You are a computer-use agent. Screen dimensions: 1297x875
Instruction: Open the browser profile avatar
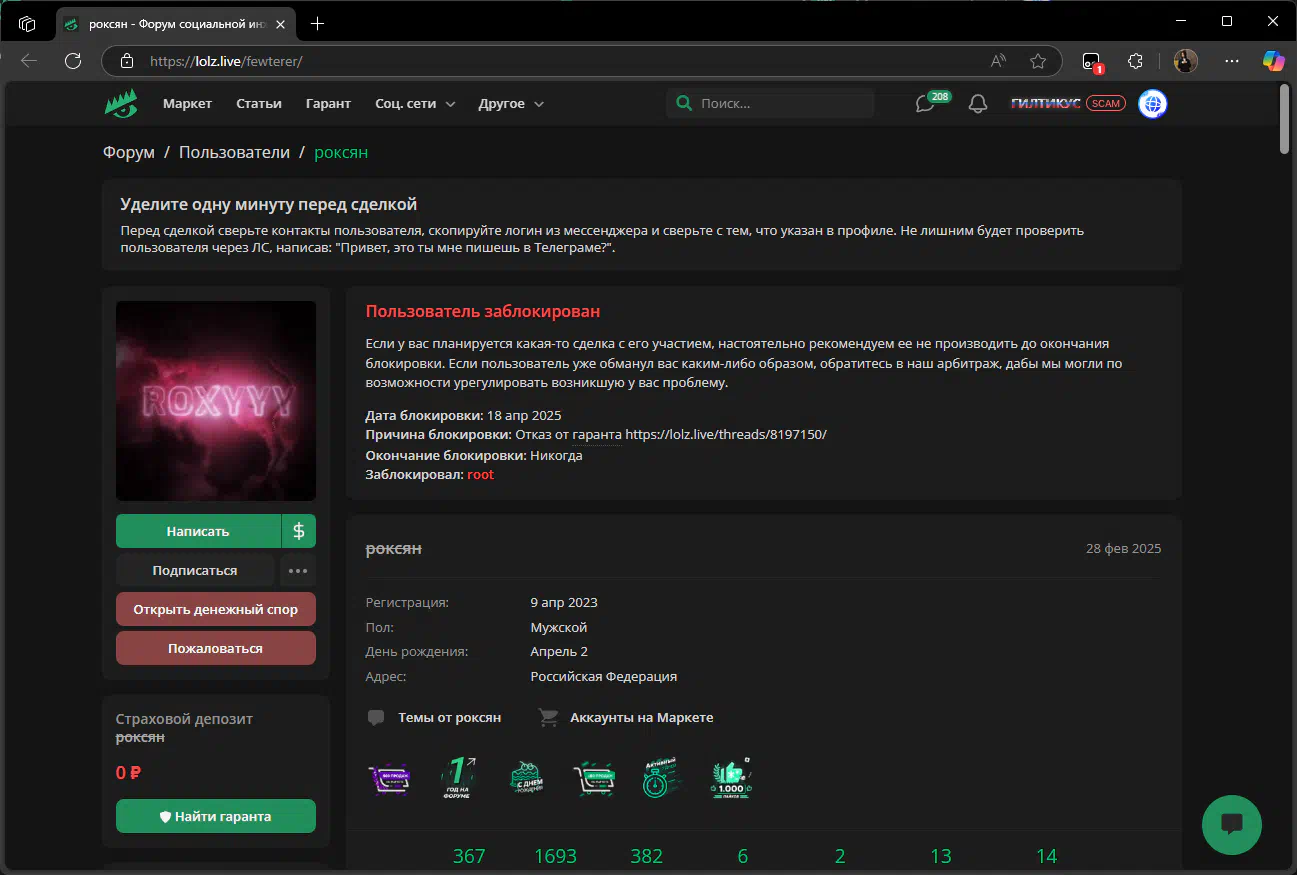pyautogui.click(x=1186, y=61)
